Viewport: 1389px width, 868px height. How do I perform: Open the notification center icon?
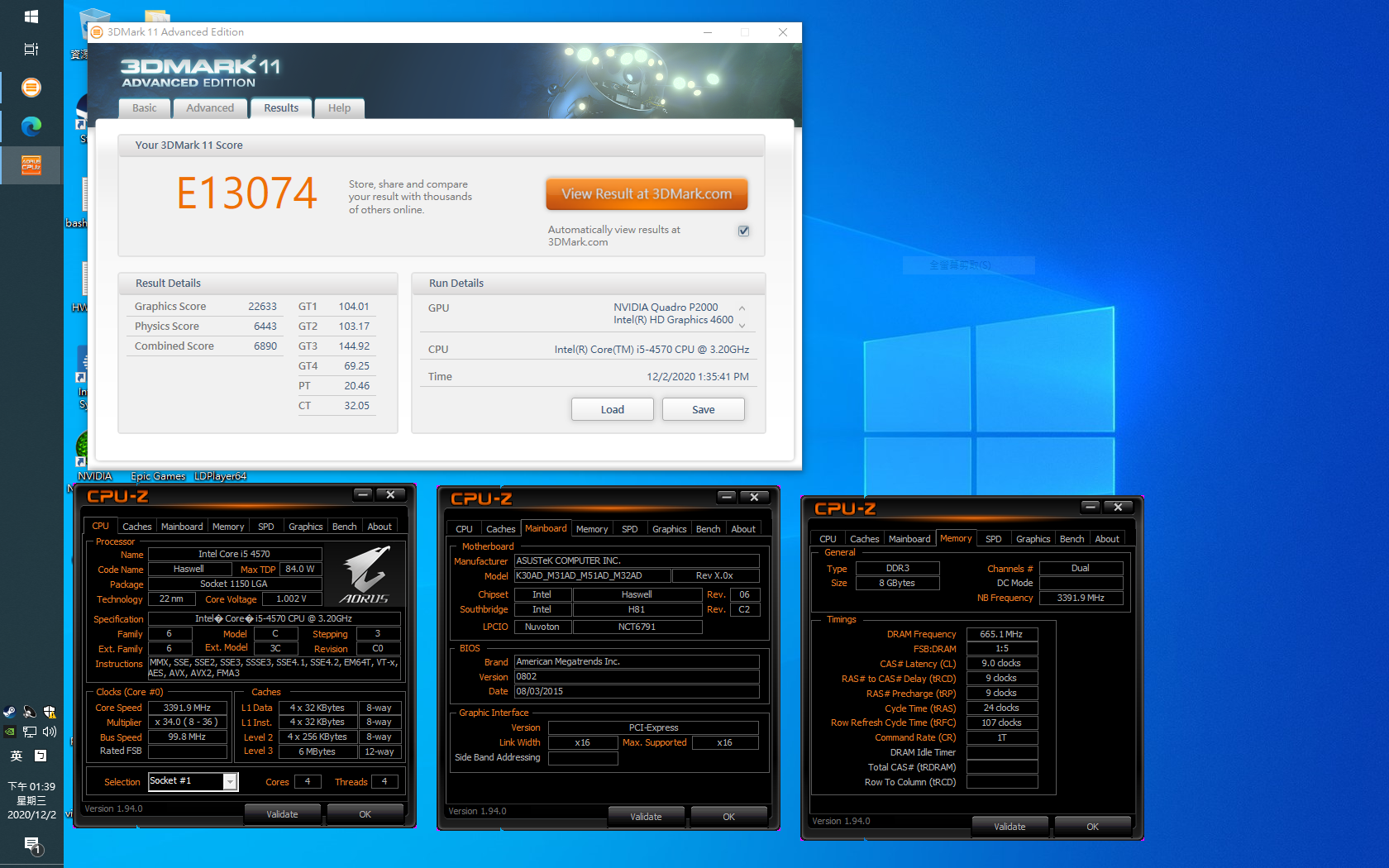point(31,845)
